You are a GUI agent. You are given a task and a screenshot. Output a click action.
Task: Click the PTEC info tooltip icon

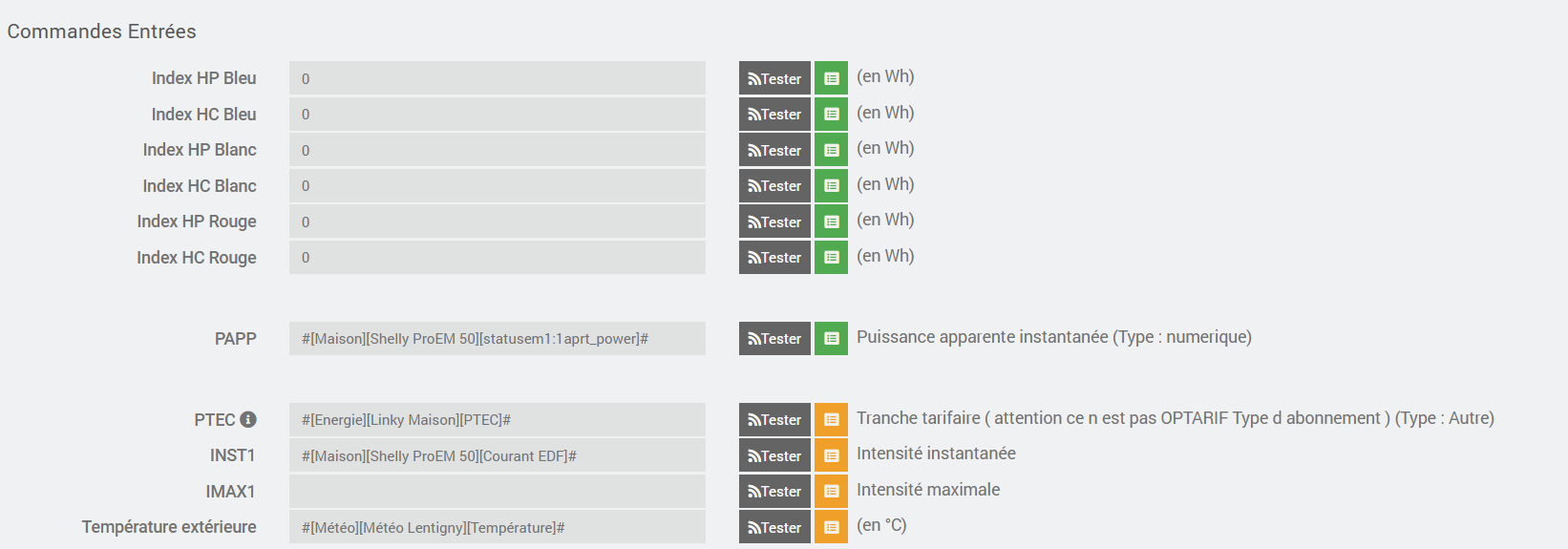[248, 419]
